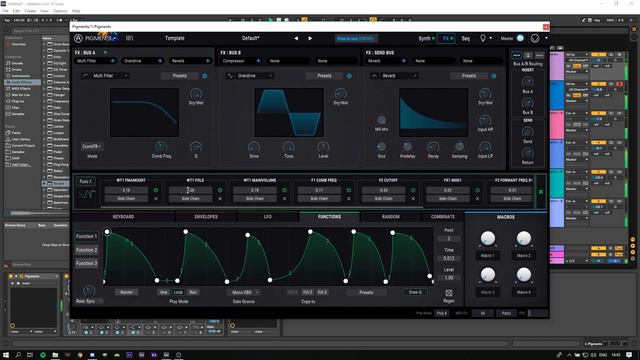The width and height of the screenshot is (640, 360).
Task: Open the COMBINATE modulation tab
Action: [443, 217]
